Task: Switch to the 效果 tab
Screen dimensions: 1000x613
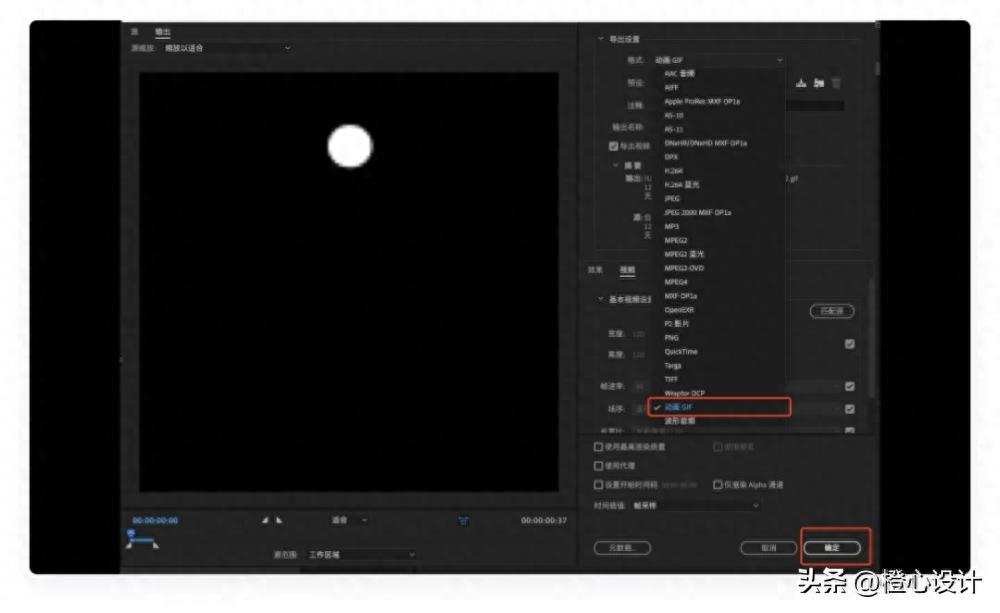Action: [x=595, y=270]
